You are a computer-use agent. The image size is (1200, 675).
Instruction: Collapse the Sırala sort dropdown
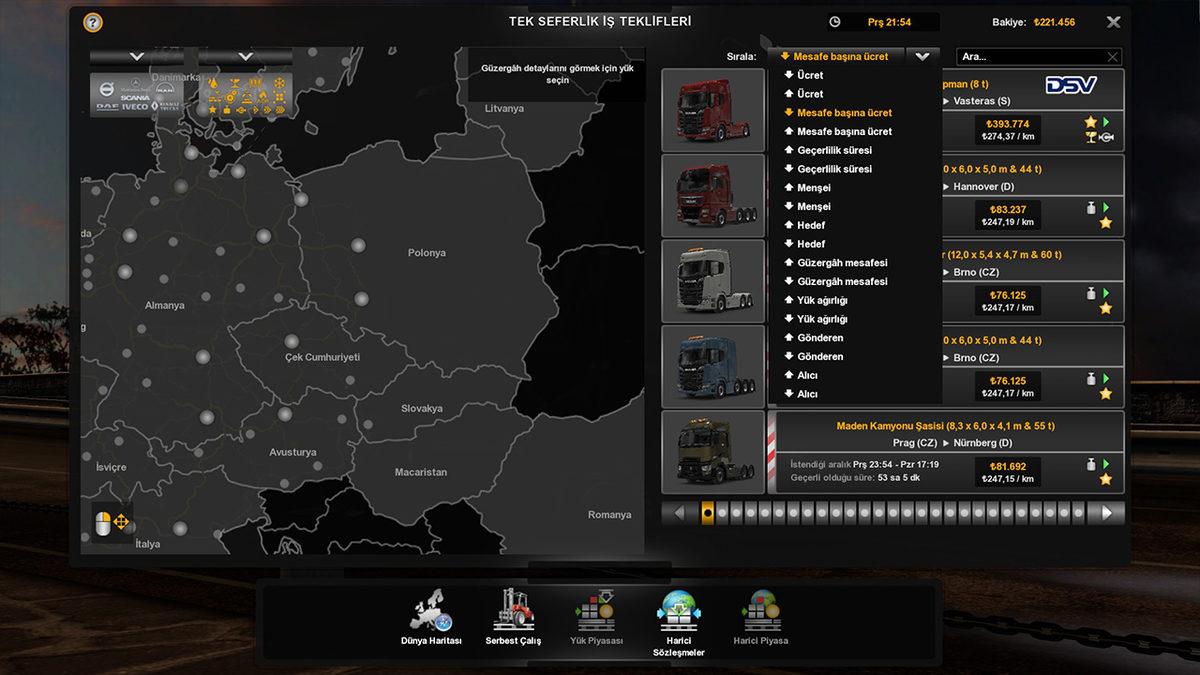point(921,56)
